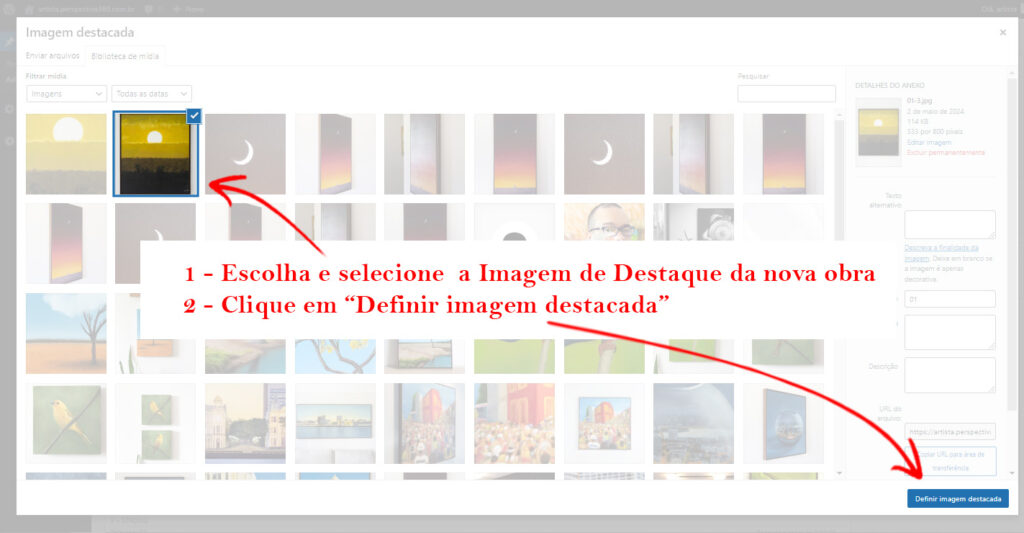Open the Imagens media type filter dropdown
Viewport: 1024px width, 533px height.
tap(66, 94)
